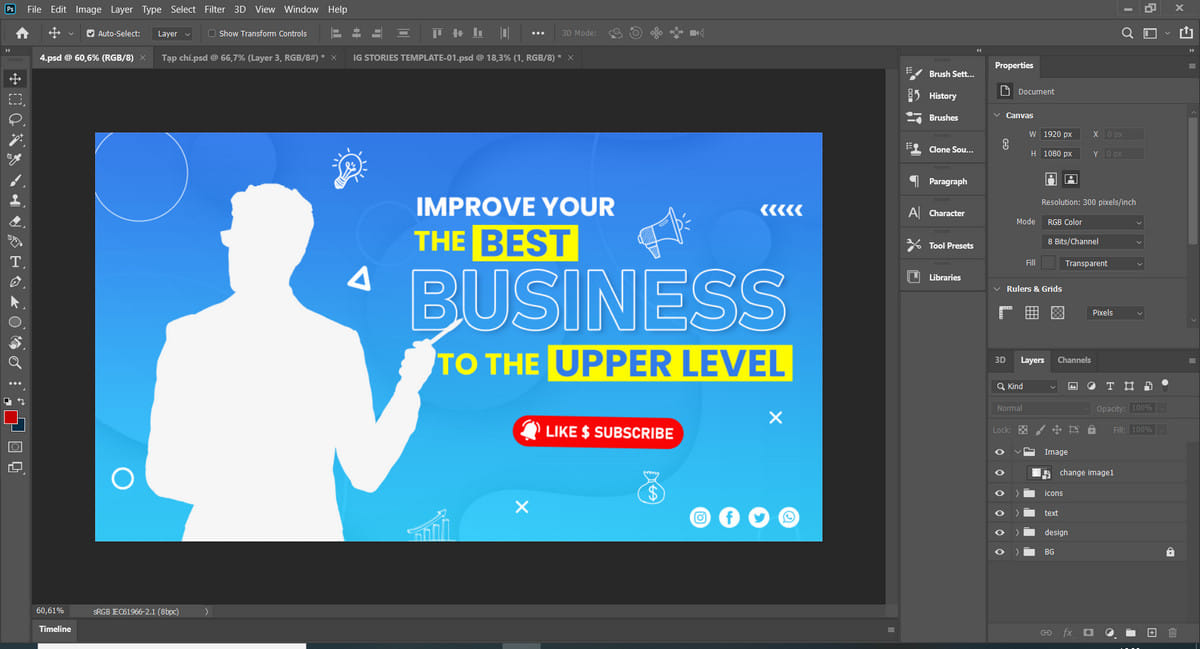
Task: Expand the text layer group
Action: tap(1017, 513)
